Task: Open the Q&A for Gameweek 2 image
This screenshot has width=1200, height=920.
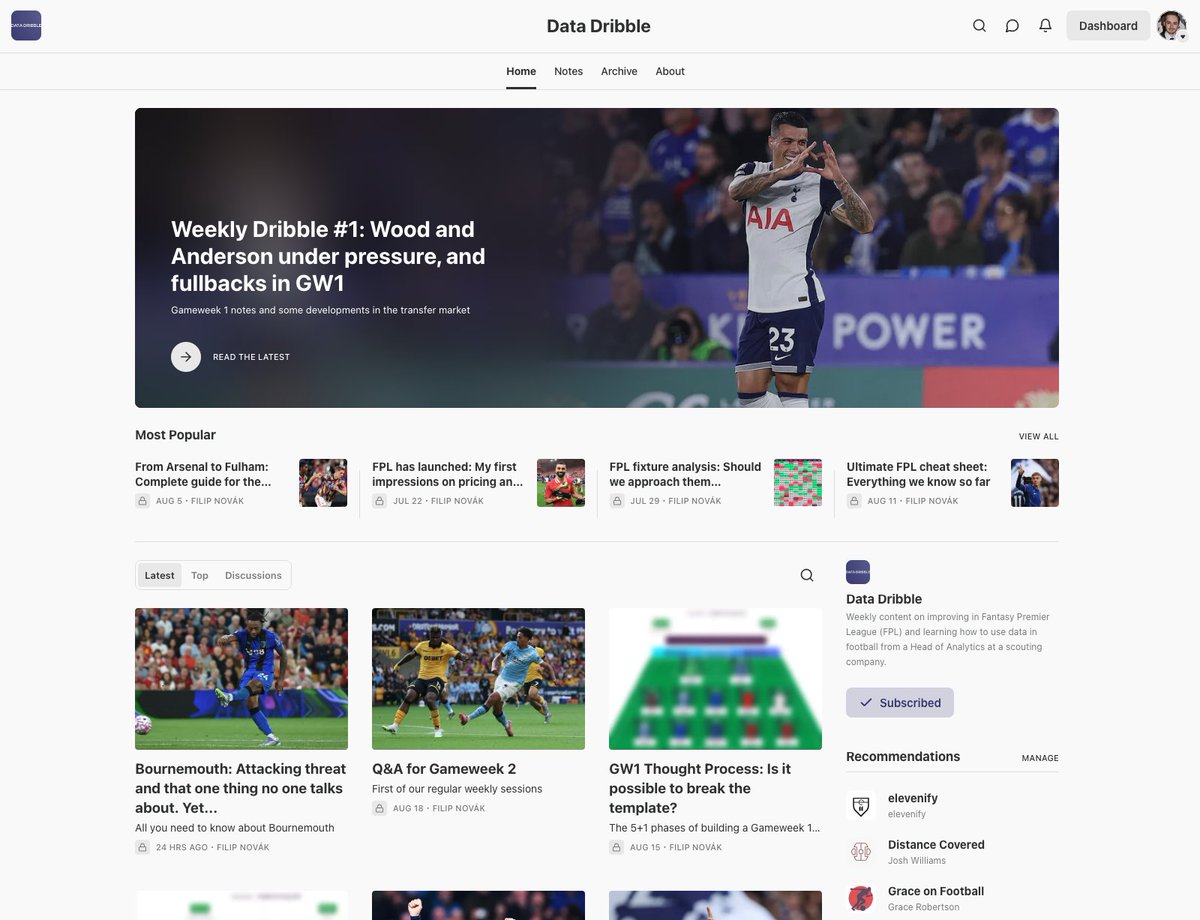Action: pos(478,679)
